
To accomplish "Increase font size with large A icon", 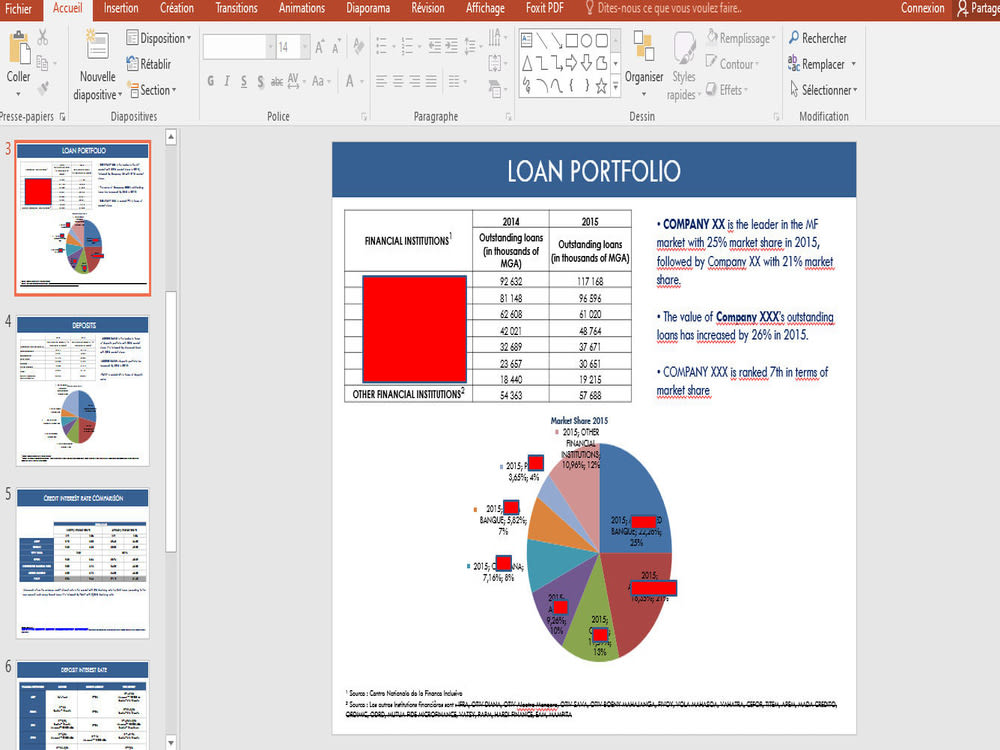I will click(x=320, y=46).
